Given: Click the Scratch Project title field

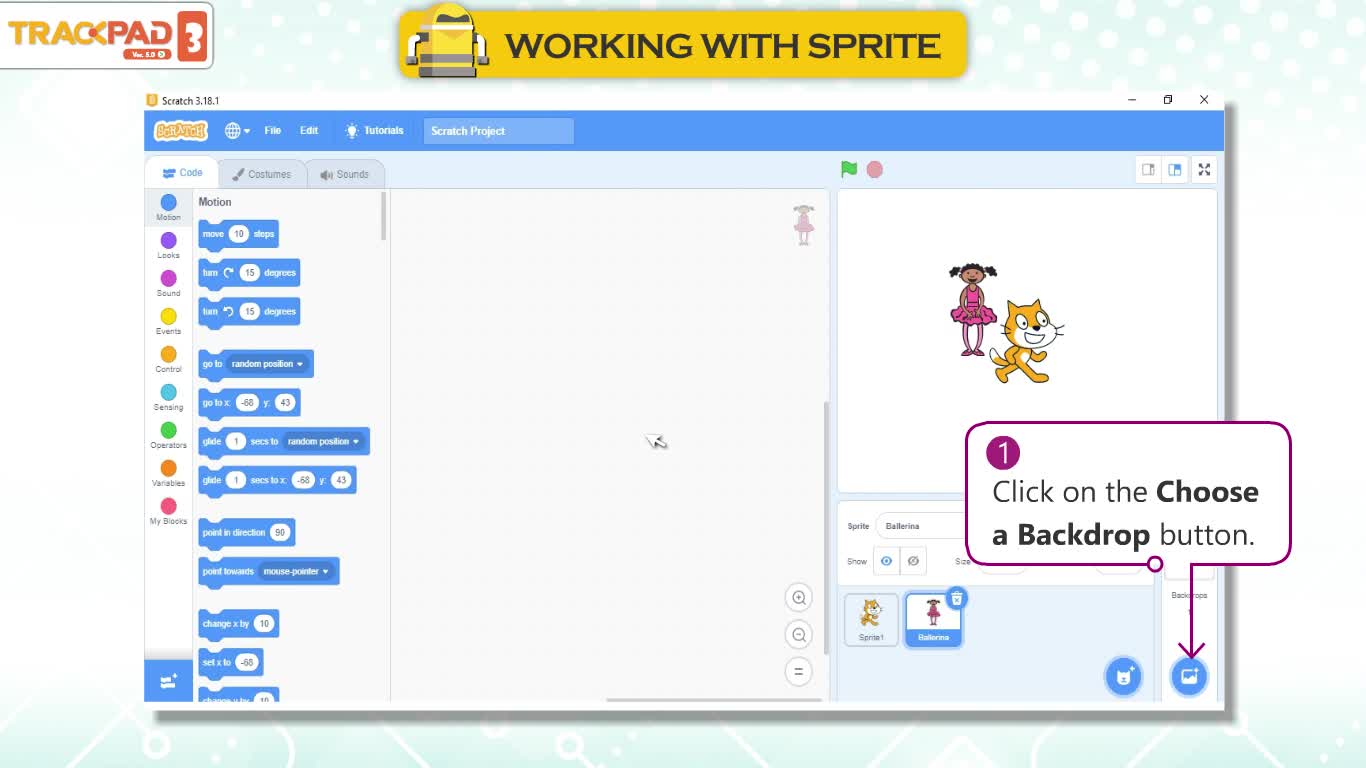Looking at the screenshot, I should (498, 131).
